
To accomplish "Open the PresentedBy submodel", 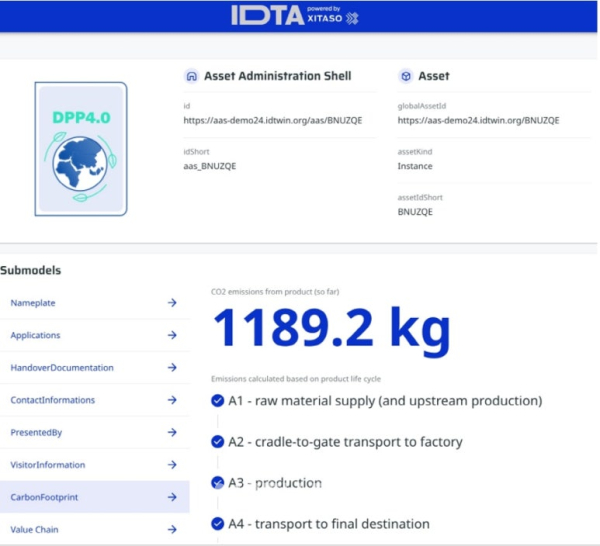I will (x=38, y=433).
